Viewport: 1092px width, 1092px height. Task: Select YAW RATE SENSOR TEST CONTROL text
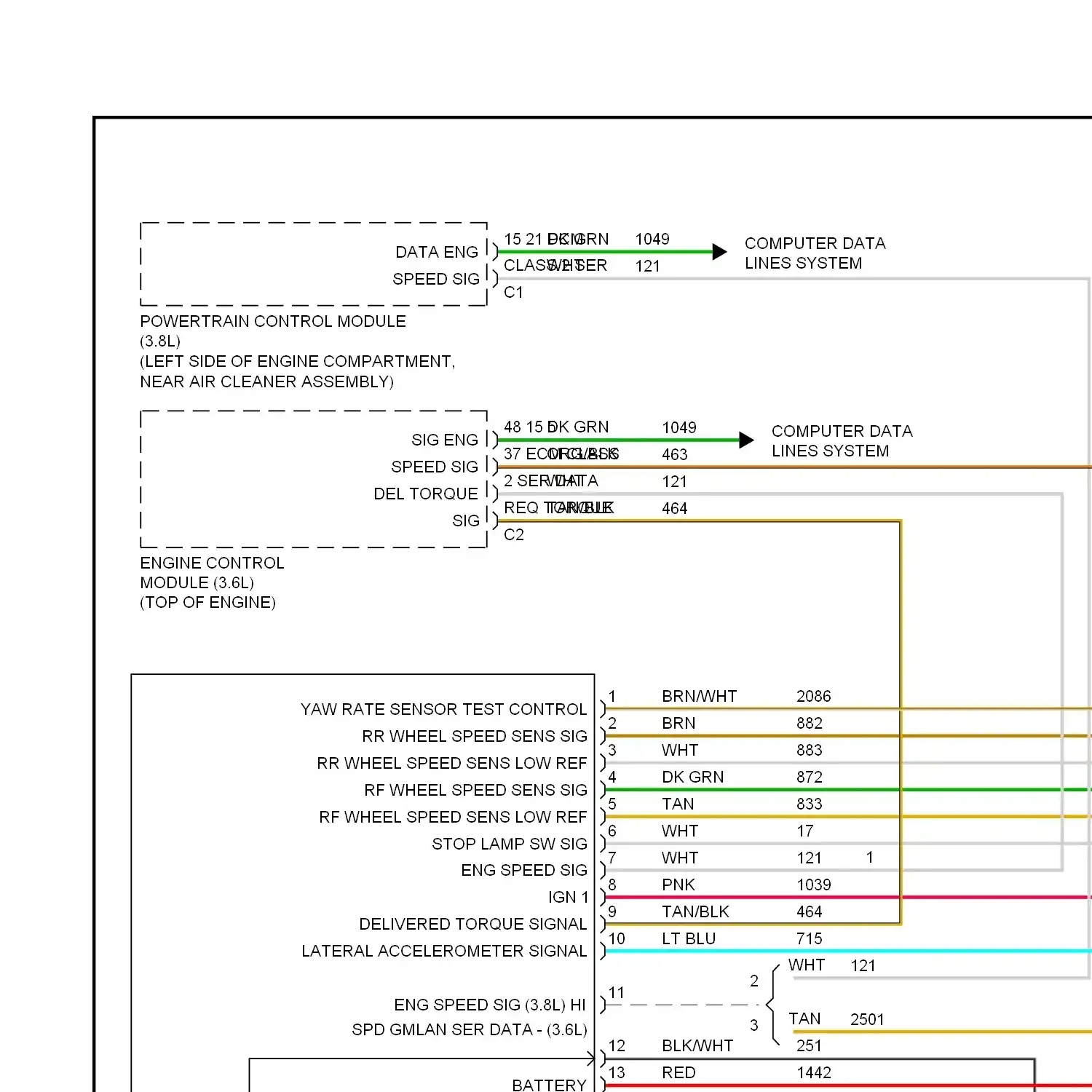[443, 709]
